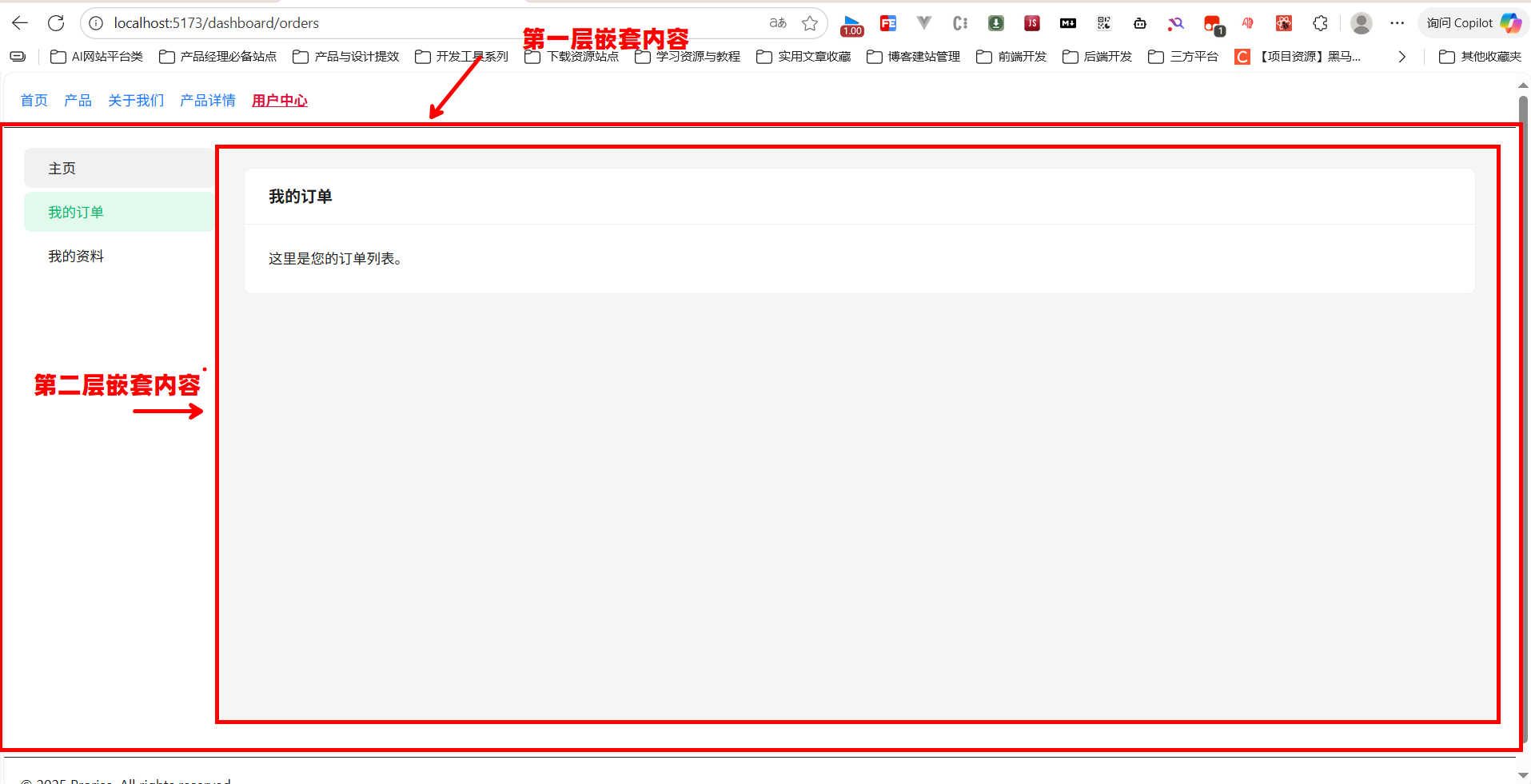Open the Markdown extension icon
This screenshot has height=784, width=1531.
coord(1067,23)
